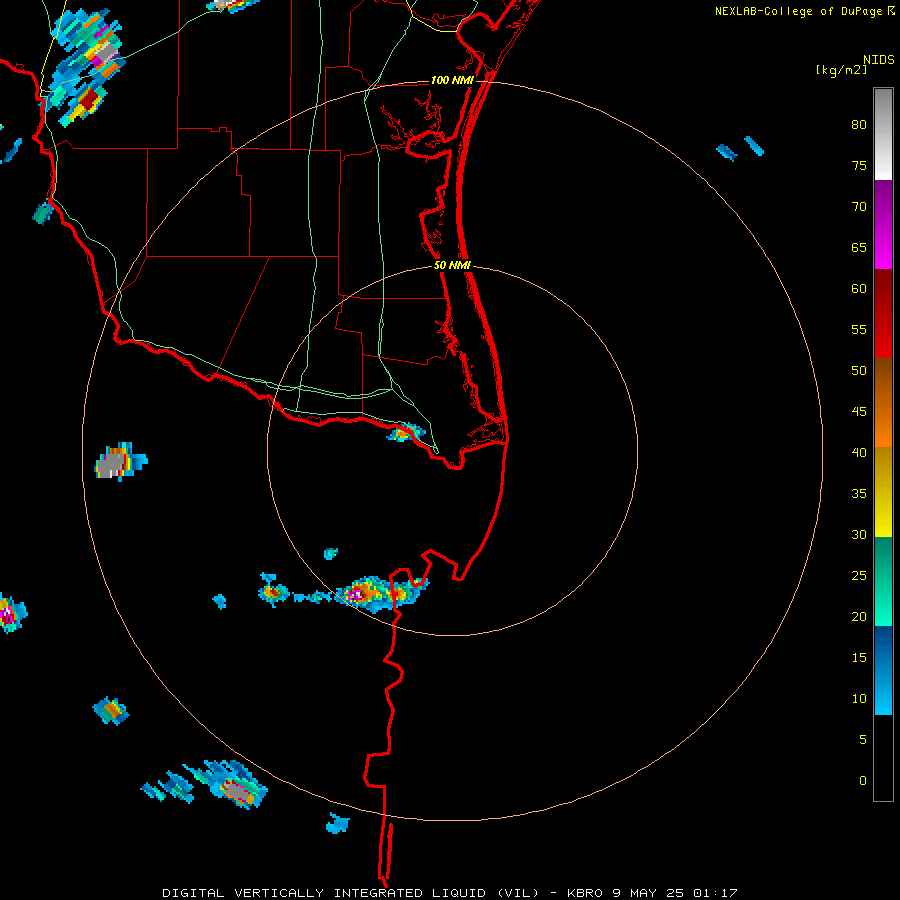900x900 pixels.
Task: Select the 50 NMI range ring label
Action: point(452,265)
